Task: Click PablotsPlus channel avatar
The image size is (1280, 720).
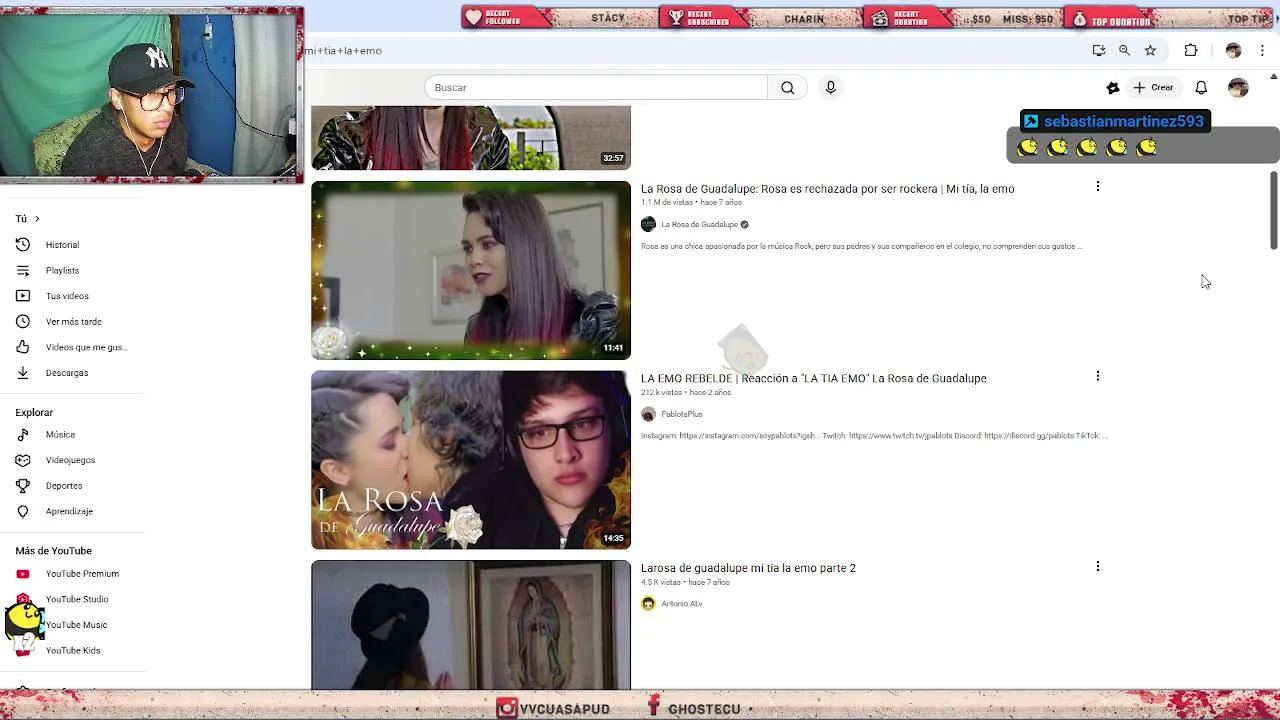Action: (x=648, y=414)
